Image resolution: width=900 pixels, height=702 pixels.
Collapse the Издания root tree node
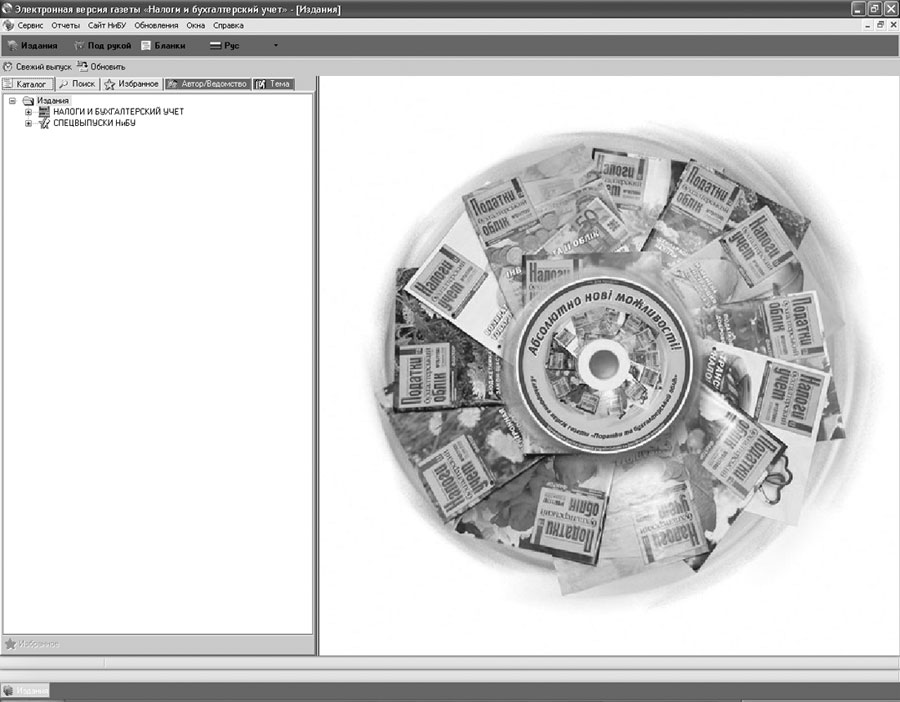coord(12,101)
